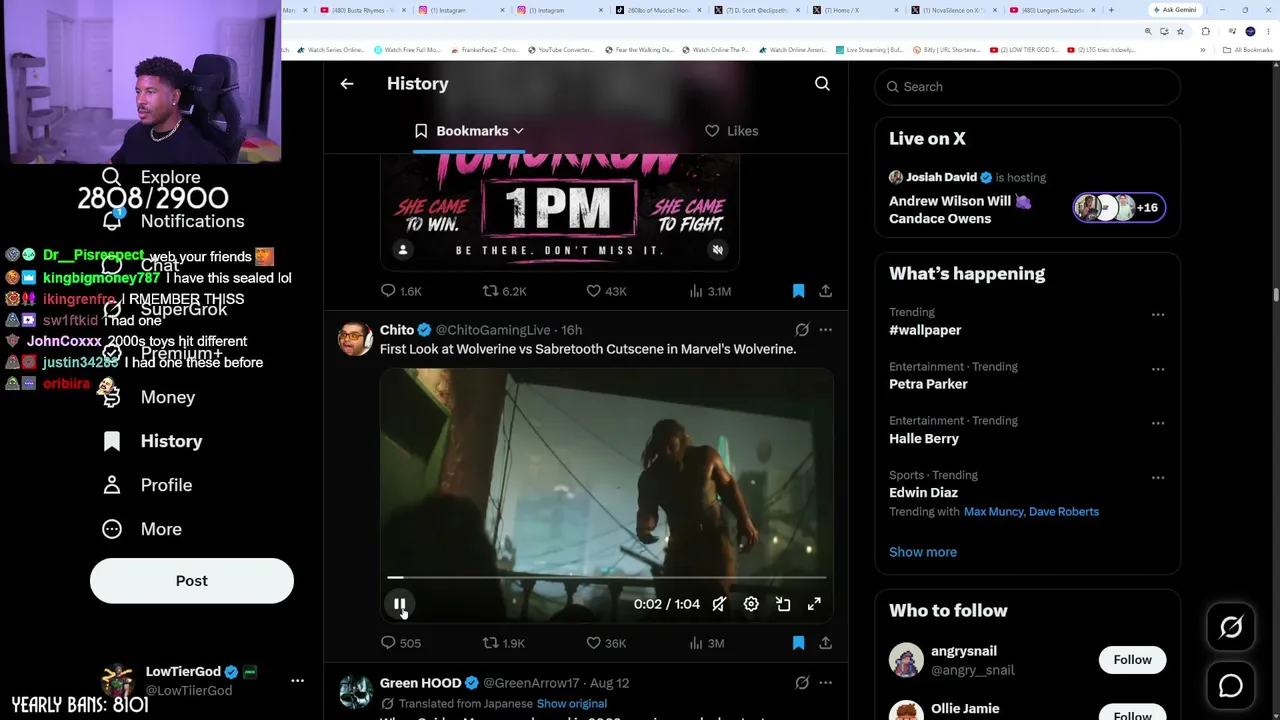Open the floating Messages button
Image resolution: width=1280 pixels, height=720 pixels.
point(1231,686)
